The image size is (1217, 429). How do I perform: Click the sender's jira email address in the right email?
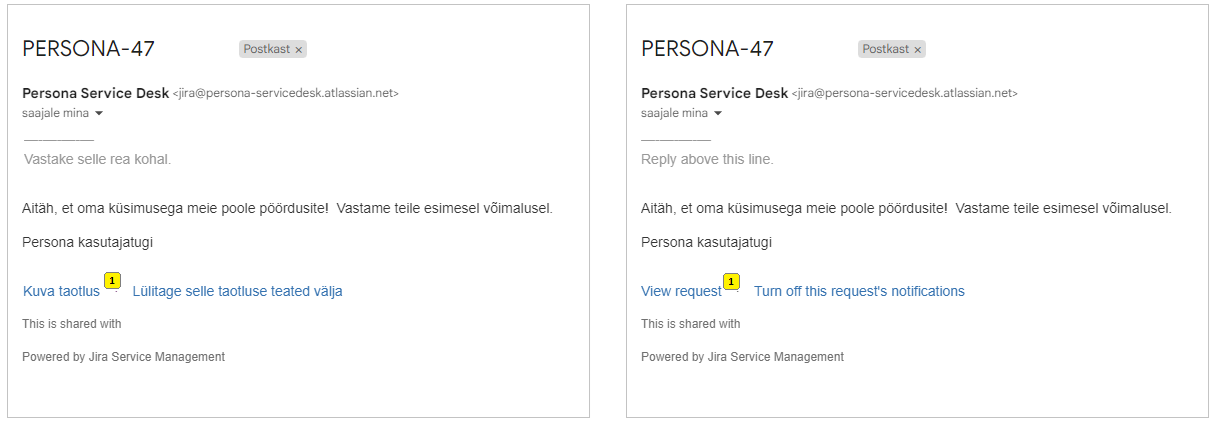click(905, 93)
